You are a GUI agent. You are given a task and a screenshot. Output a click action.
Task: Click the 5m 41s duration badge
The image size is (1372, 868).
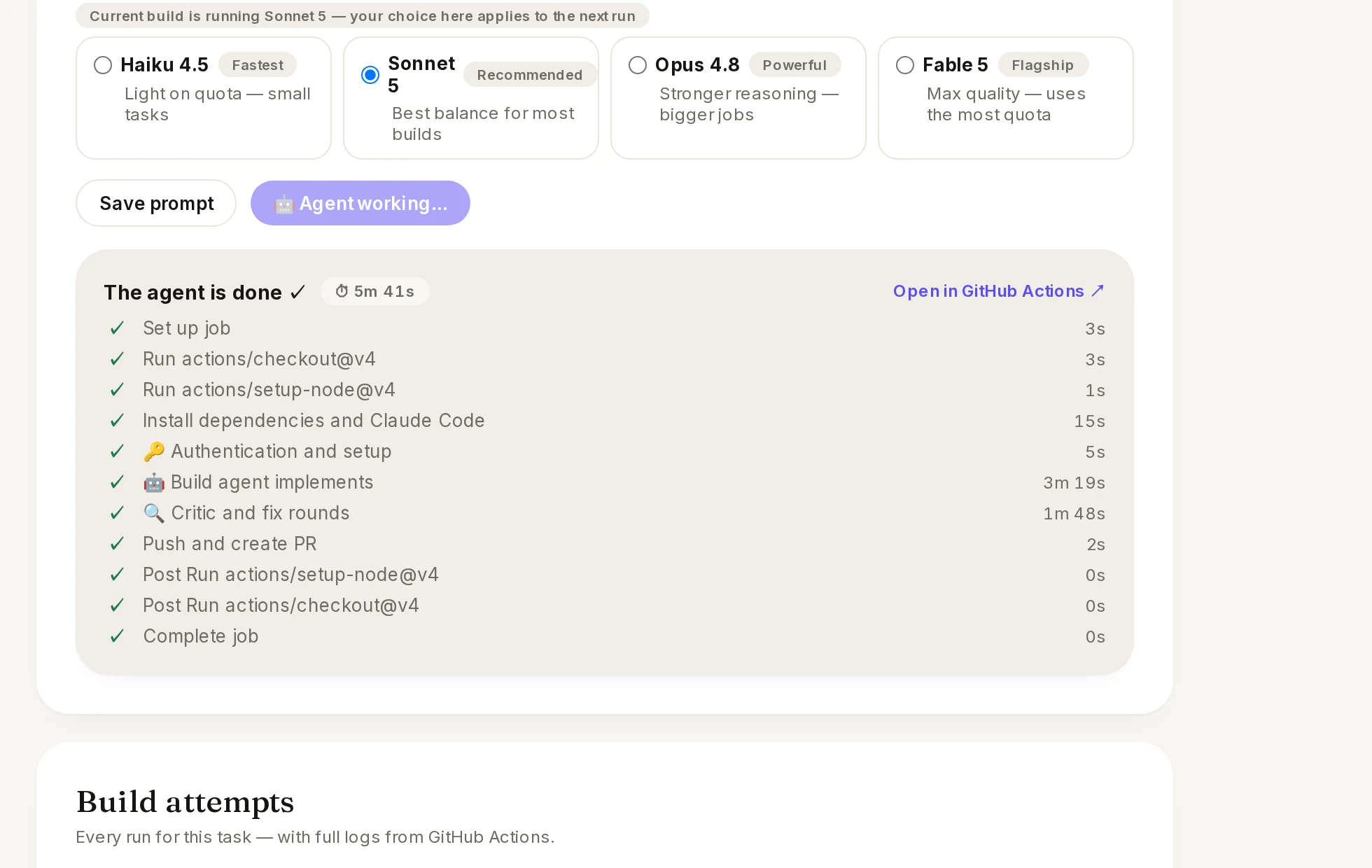pos(374,291)
